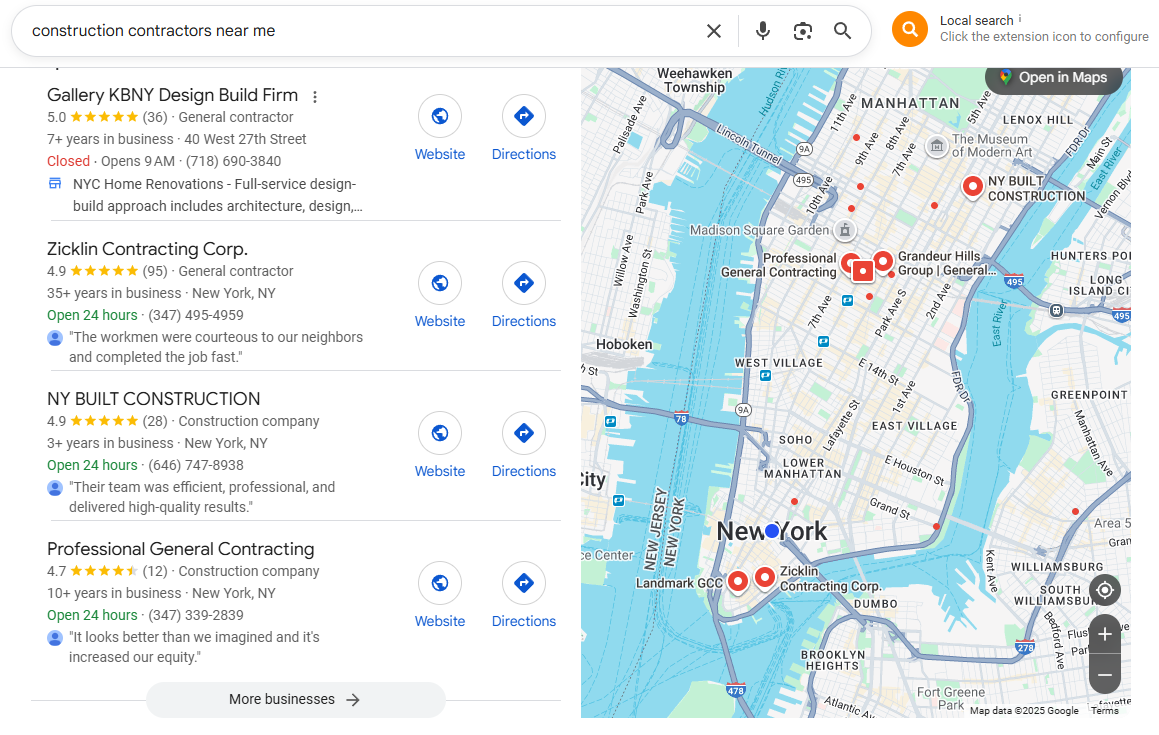
Task: Click the orange Local search extension icon
Action: tap(909, 29)
